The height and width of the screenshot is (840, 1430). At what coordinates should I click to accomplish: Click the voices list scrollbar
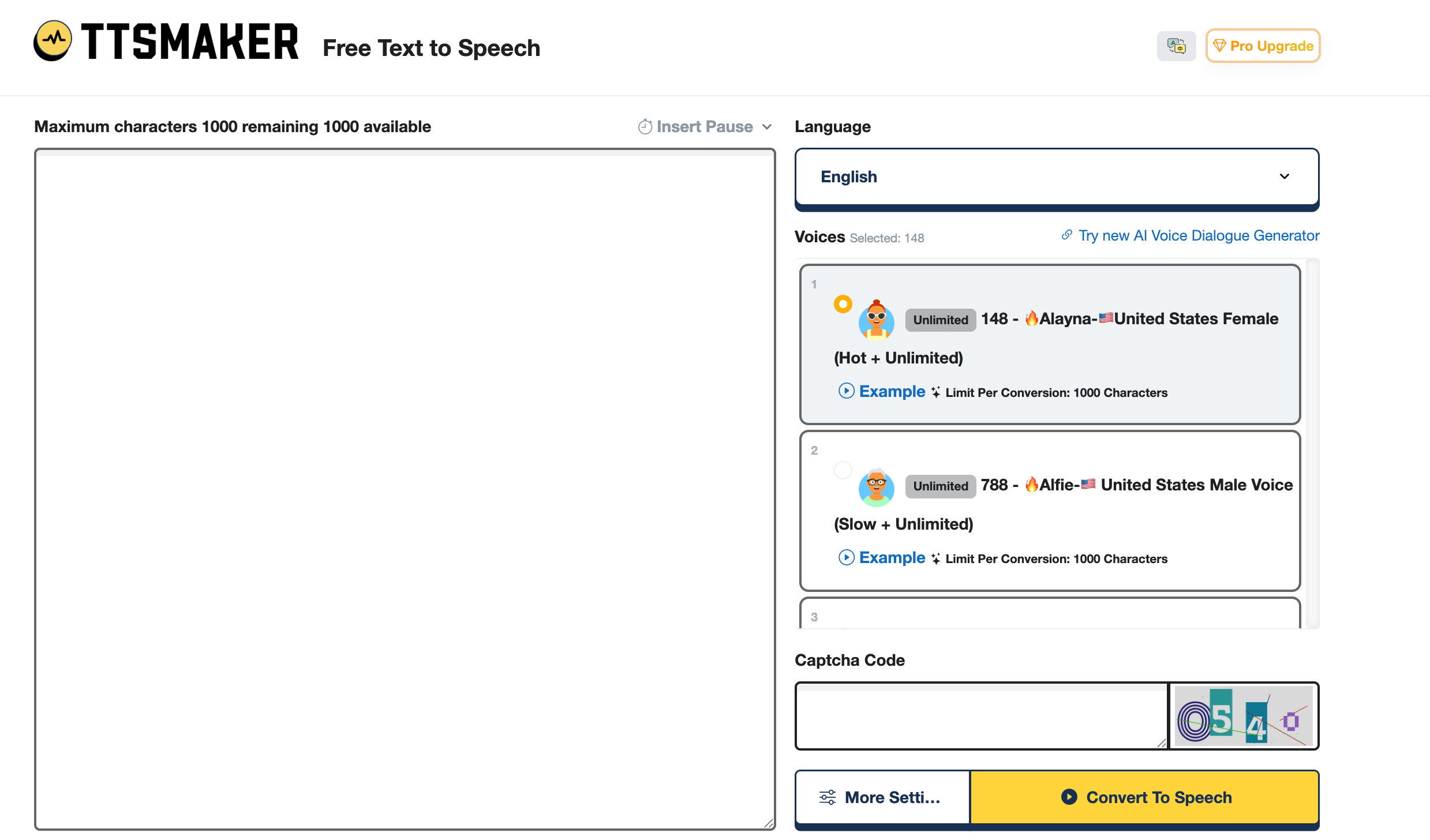pos(1312,443)
